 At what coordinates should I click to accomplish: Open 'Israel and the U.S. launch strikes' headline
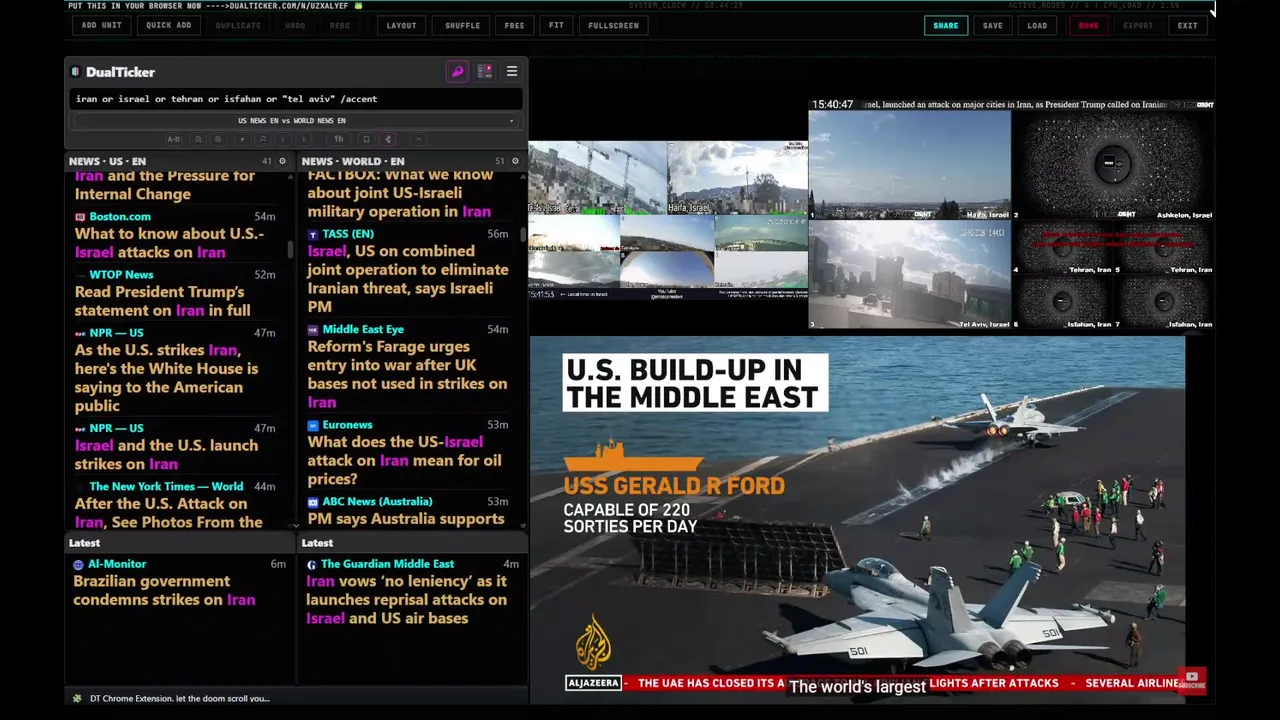(x=166, y=454)
